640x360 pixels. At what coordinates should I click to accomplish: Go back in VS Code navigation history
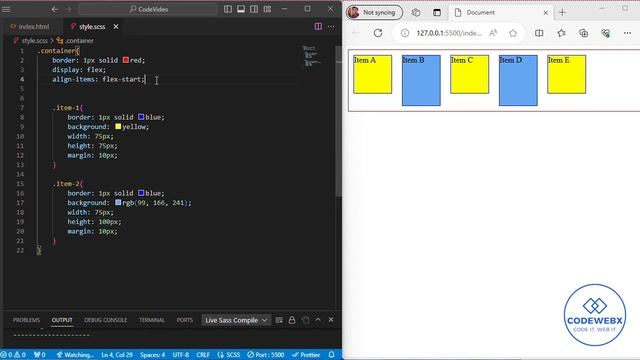(55, 9)
